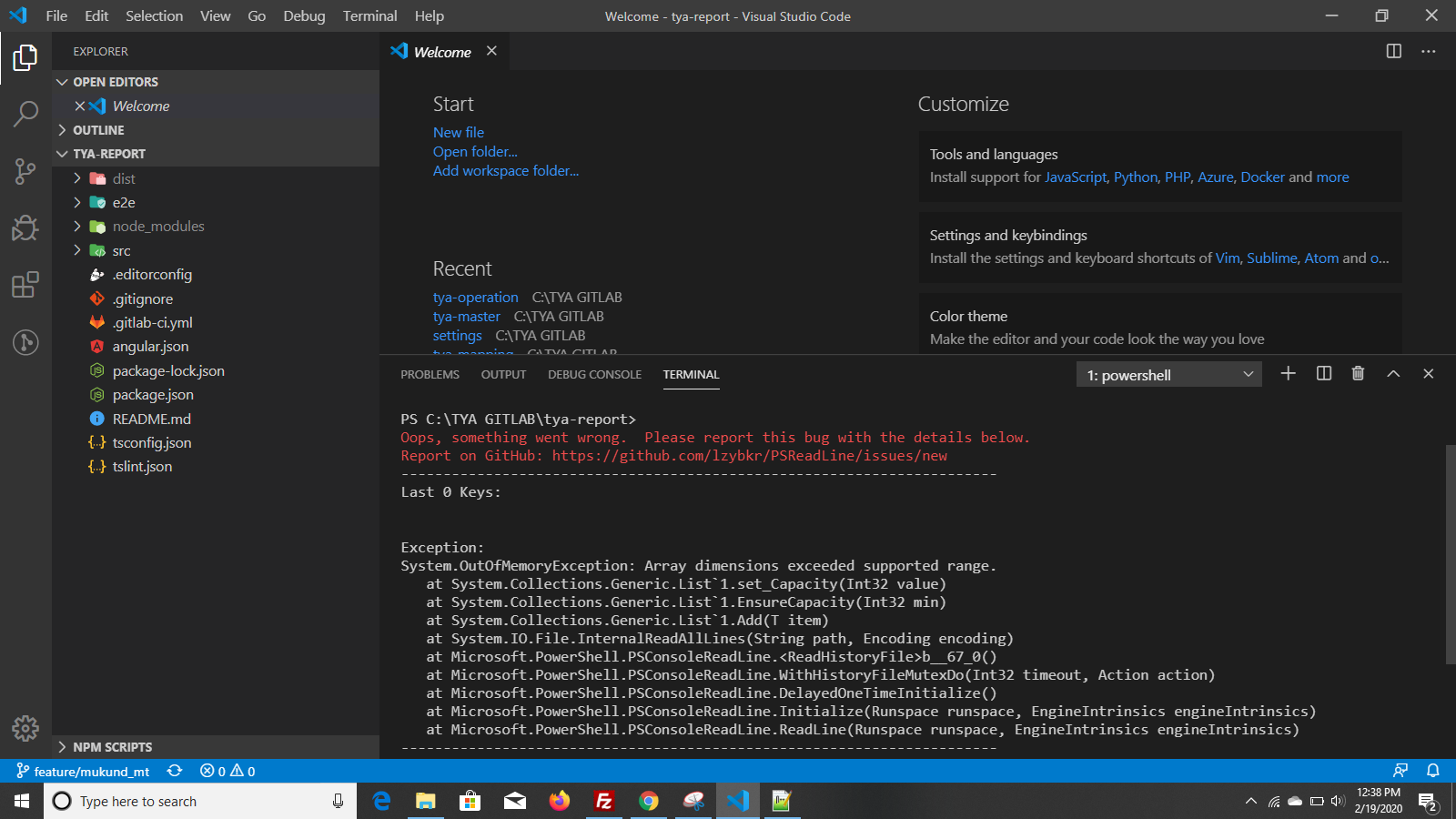The height and width of the screenshot is (819, 1456).
Task: Collapse the TYA-REPORT folder section
Action: pos(216,154)
